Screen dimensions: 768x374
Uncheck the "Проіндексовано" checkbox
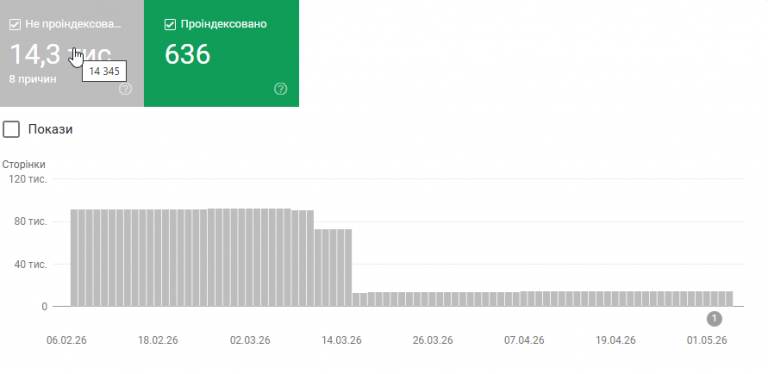(x=170, y=24)
